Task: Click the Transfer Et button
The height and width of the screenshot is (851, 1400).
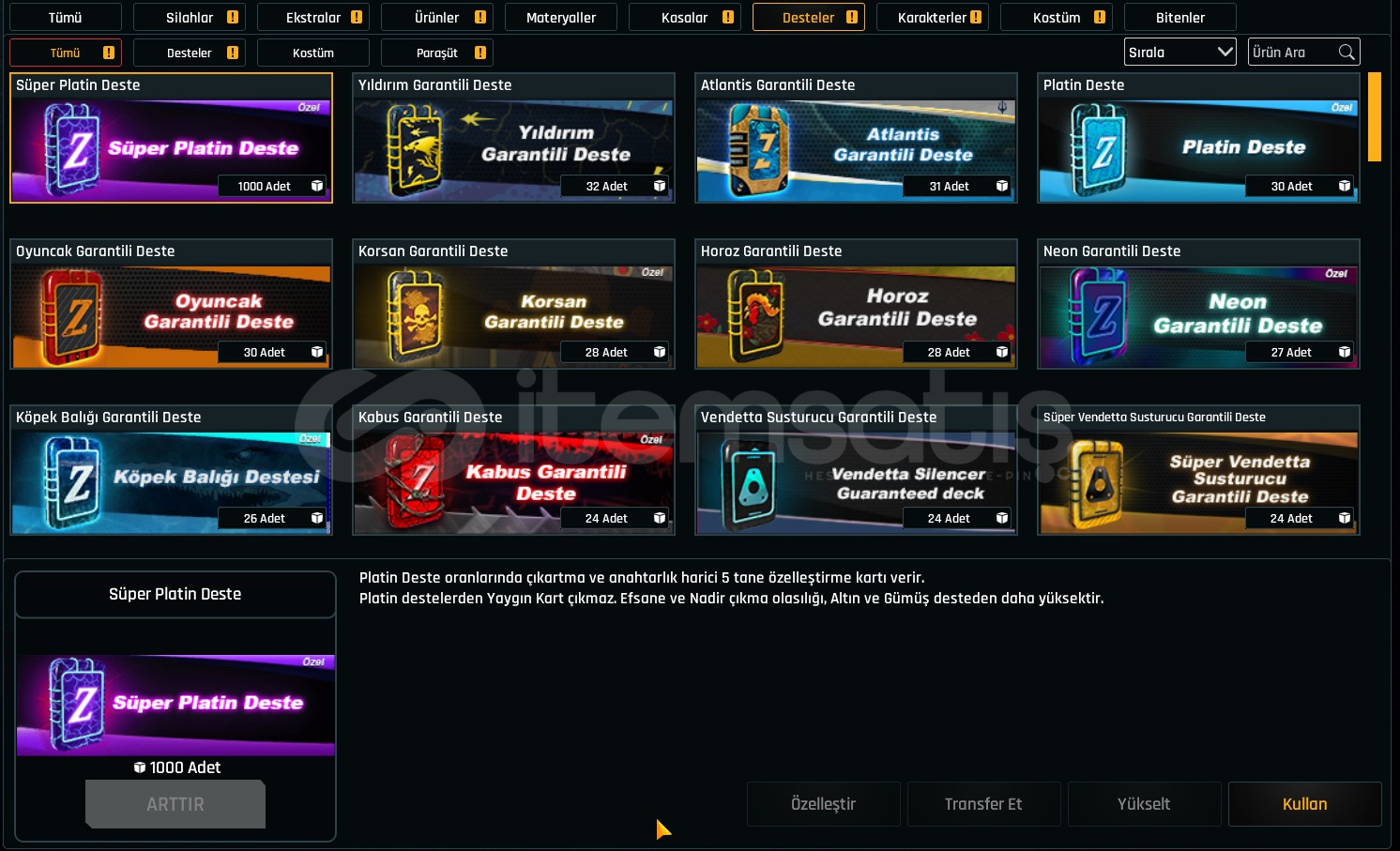Action: 983,804
